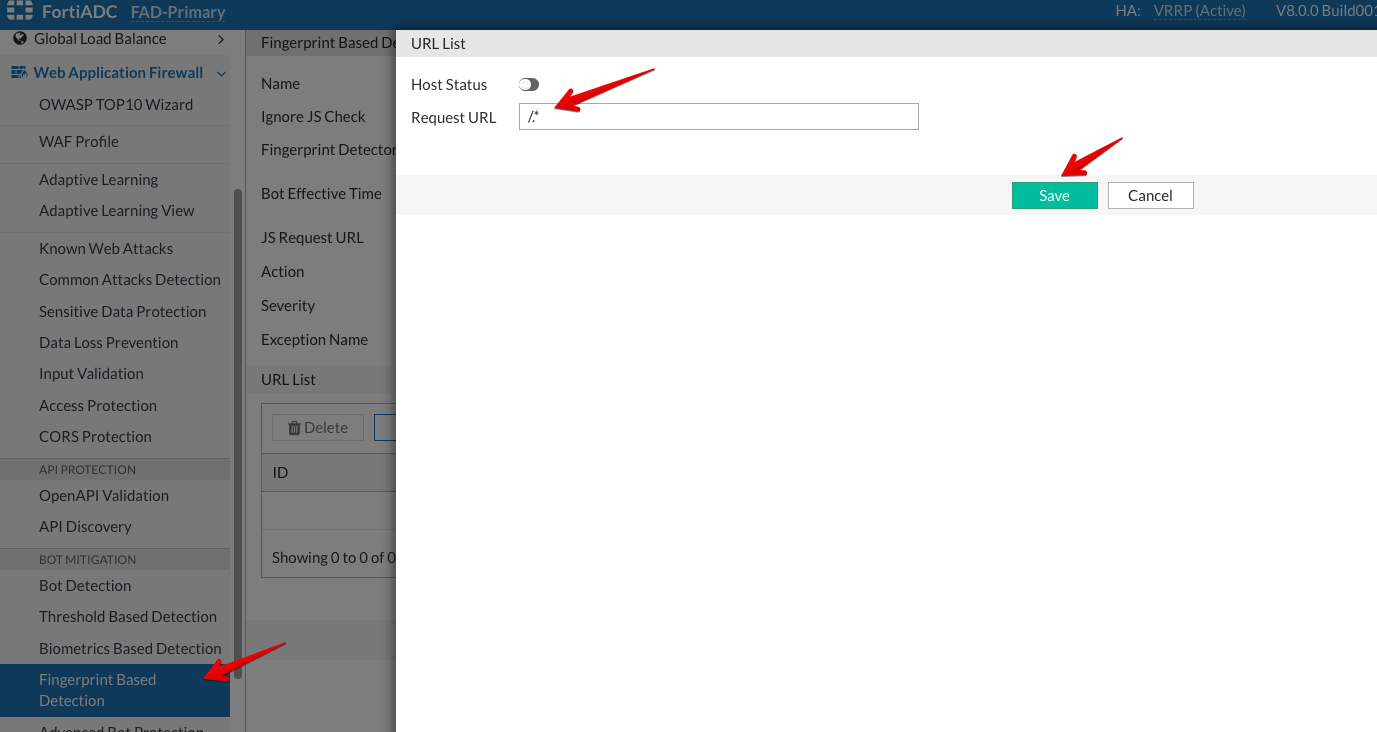This screenshot has height=732, width=1377.
Task: Go to Known Web Attacks
Action: click(x=106, y=249)
